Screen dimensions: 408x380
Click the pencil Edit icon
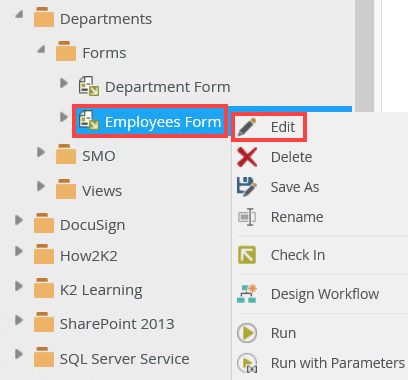[247, 127]
